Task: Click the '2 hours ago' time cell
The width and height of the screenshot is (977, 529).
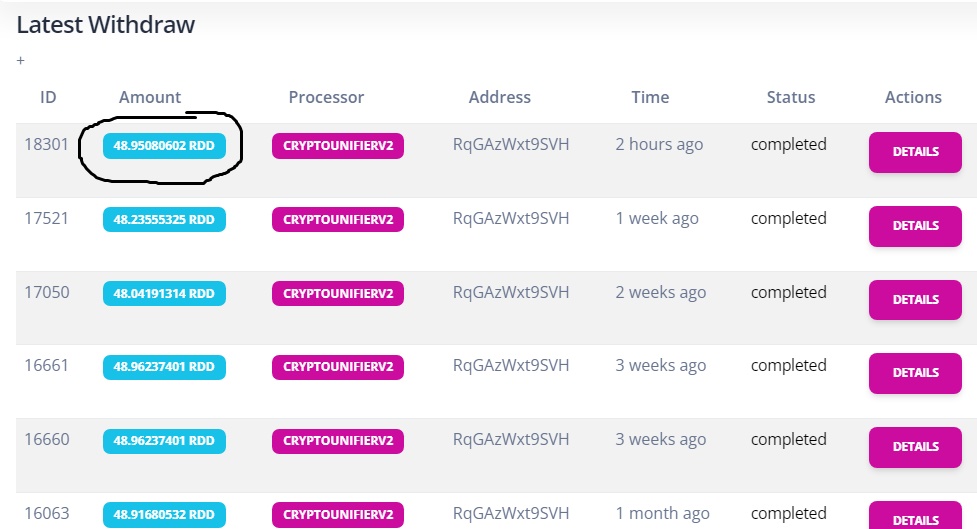Action: (659, 145)
